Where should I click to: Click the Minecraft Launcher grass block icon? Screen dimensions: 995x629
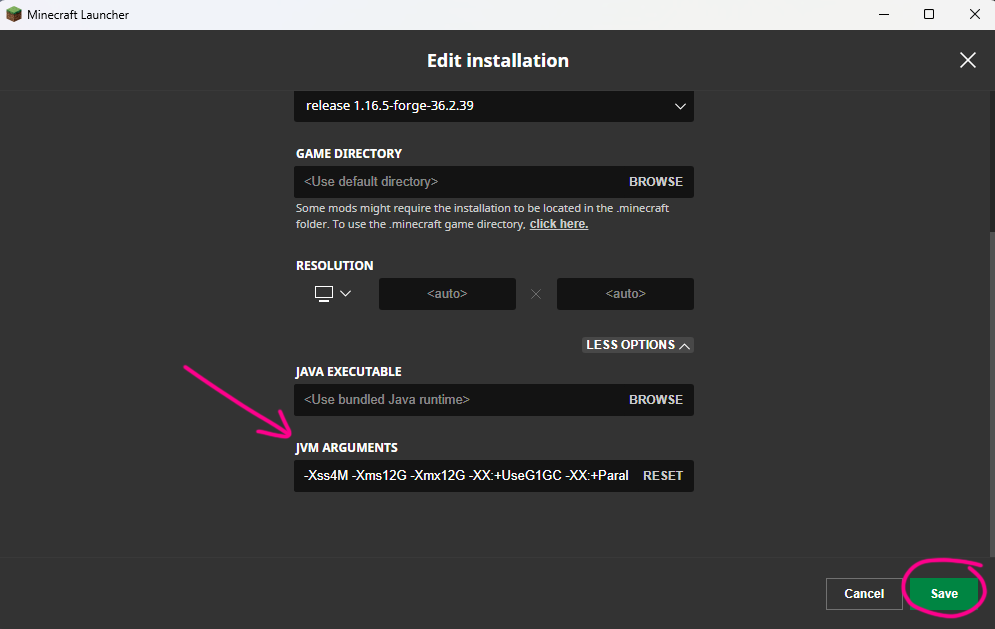tap(13, 15)
